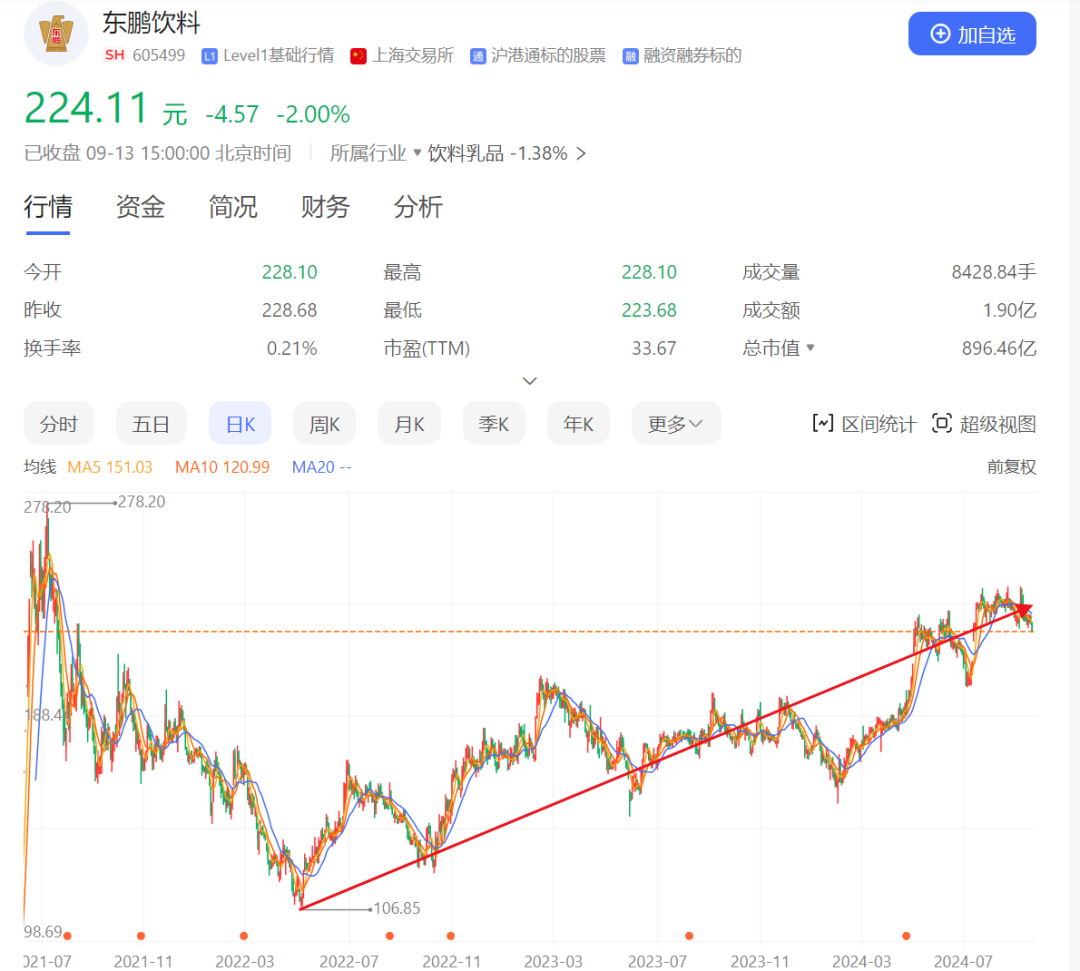Click the 沪港通标的股票 tag icon
The width and height of the screenshot is (1080, 971).
[x=478, y=56]
